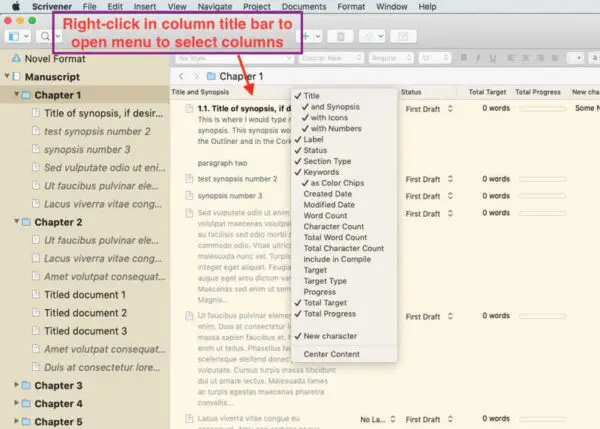Viewport: 600px width, 429px height.
Task: Click progress bar in synopsis number 3 row
Action: point(542,196)
